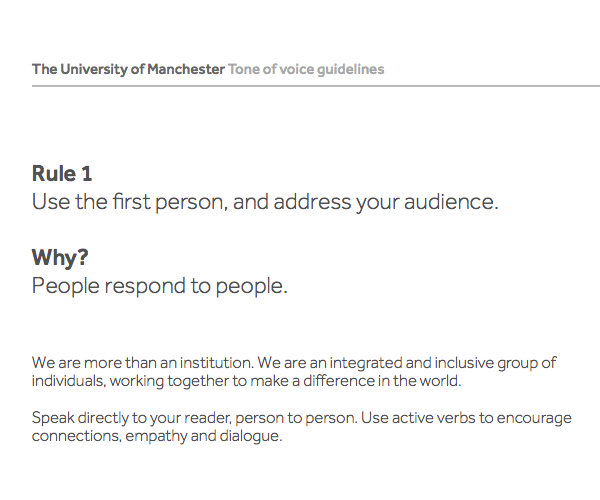Click the phrase "integrated and inclusive"
This screenshot has width=600, height=500.
tap(411, 363)
